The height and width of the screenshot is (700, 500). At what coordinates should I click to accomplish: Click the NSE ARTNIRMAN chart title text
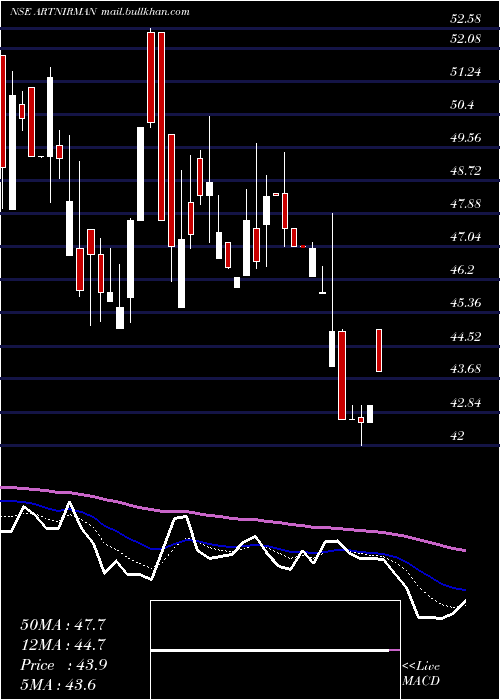click(53, 12)
